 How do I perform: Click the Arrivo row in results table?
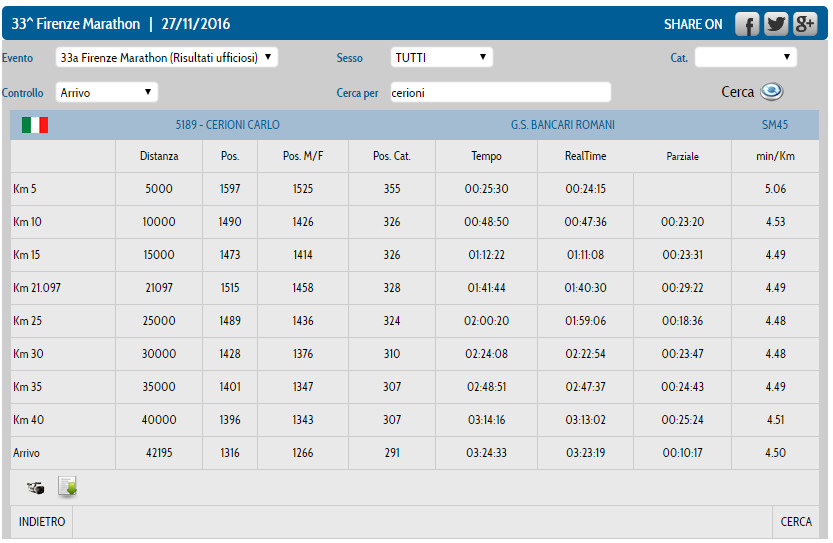pyautogui.click(x=27, y=453)
